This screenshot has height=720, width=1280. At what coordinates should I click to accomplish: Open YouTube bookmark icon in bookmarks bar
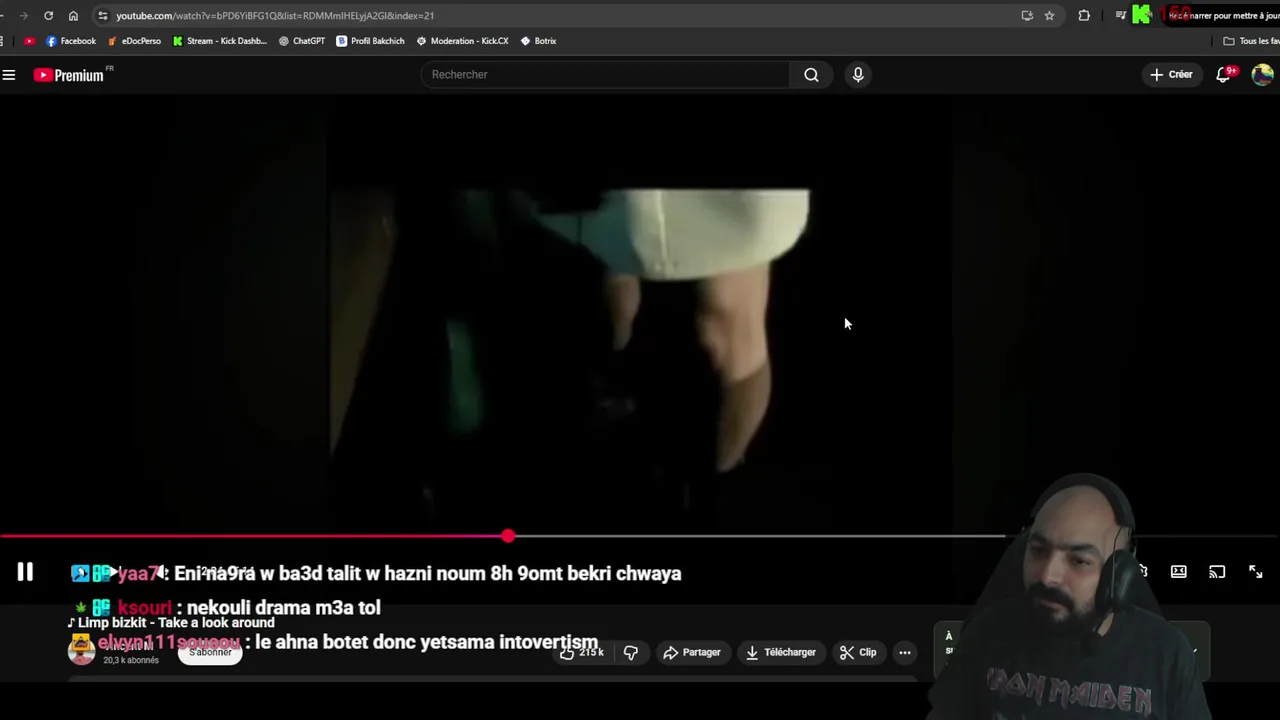(x=29, y=41)
